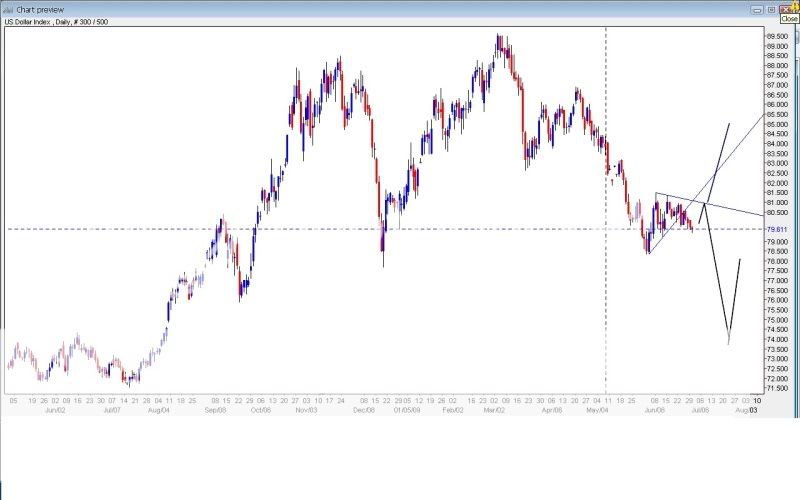The image size is (800, 500).
Task: Close the Chart preview window
Action: point(787,8)
